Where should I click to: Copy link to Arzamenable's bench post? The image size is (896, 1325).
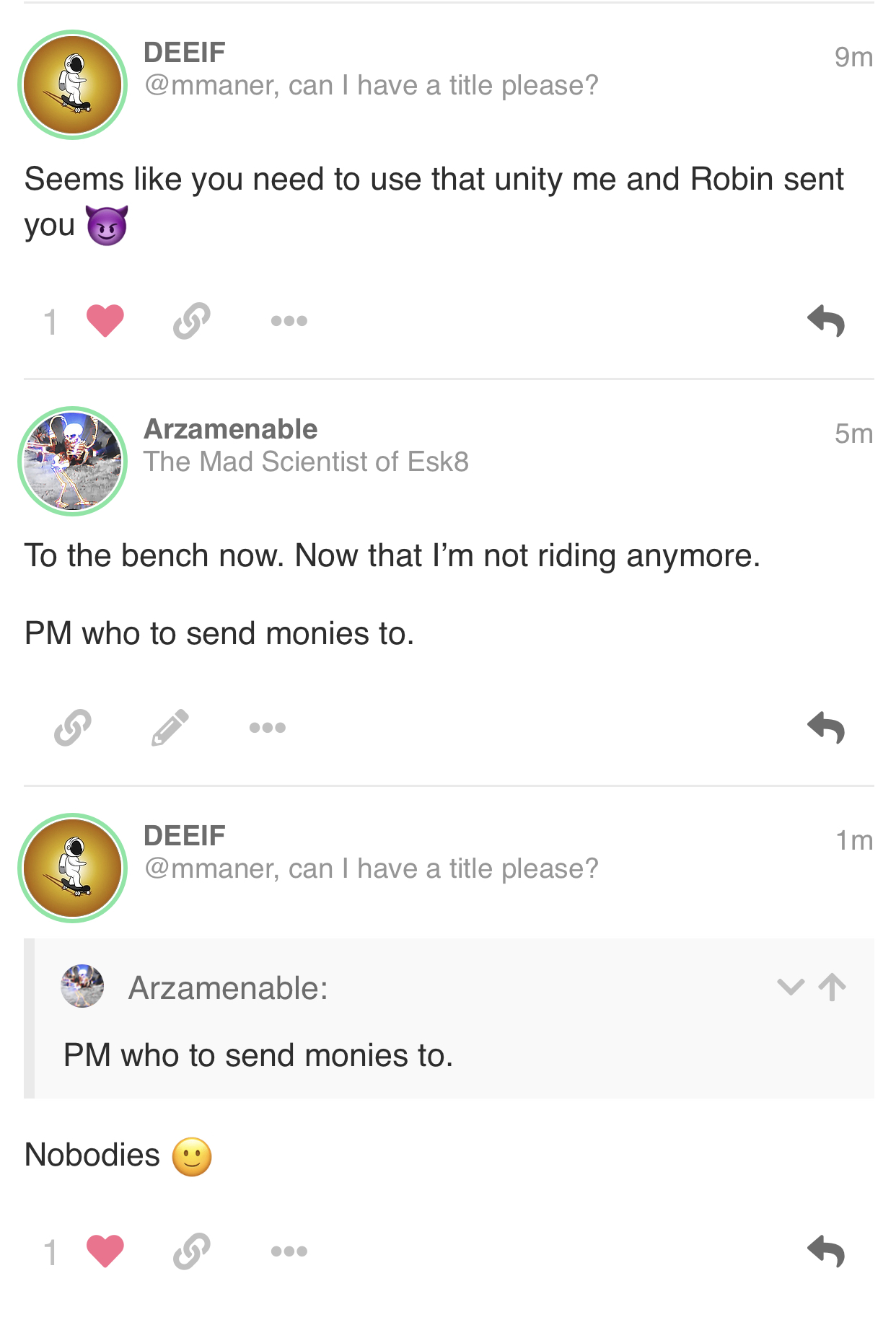click(73, 727)
